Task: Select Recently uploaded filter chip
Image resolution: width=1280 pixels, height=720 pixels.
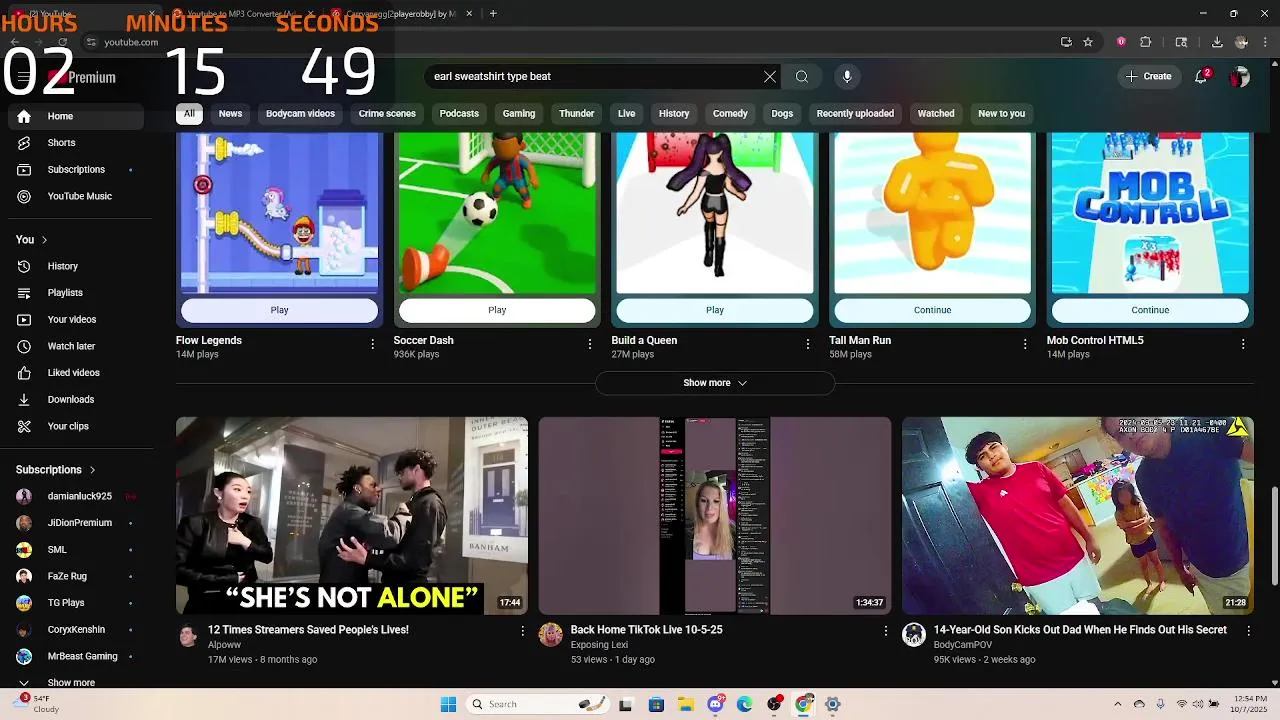Action: (855, 114)
